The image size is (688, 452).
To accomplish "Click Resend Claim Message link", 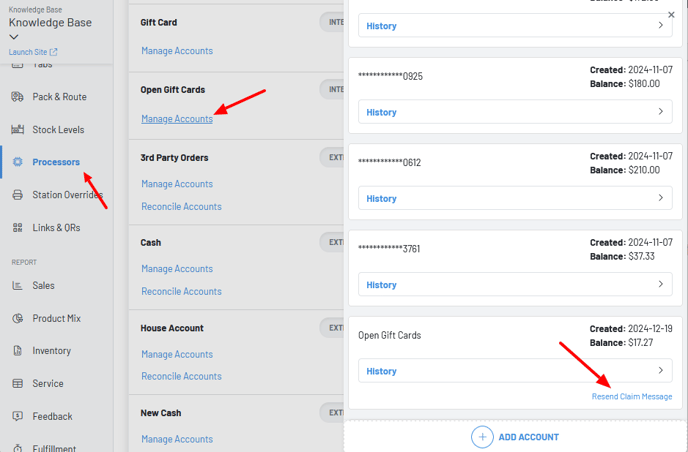I will tap(631, 397).
